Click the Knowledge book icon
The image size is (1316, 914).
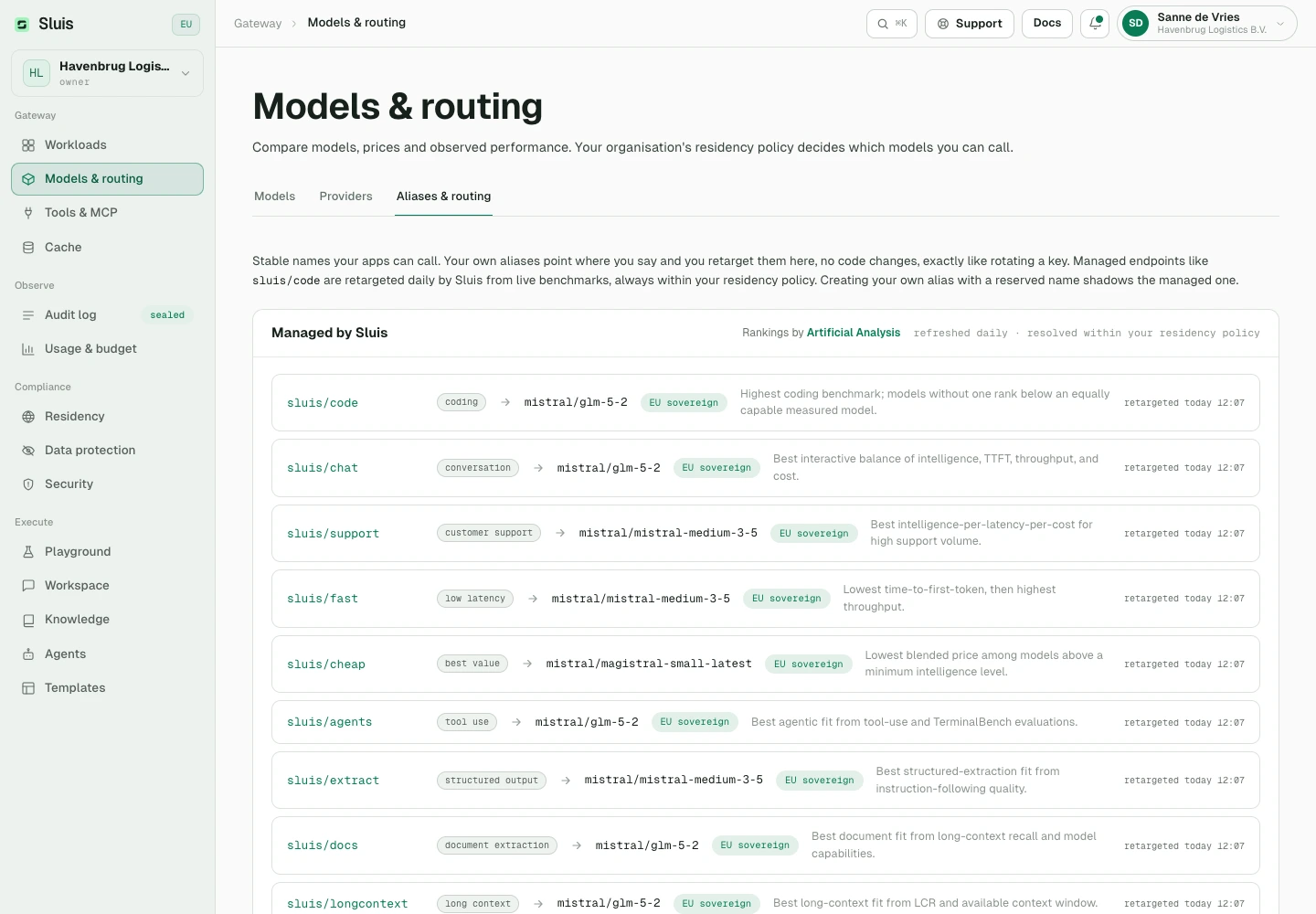click(28, 620)
